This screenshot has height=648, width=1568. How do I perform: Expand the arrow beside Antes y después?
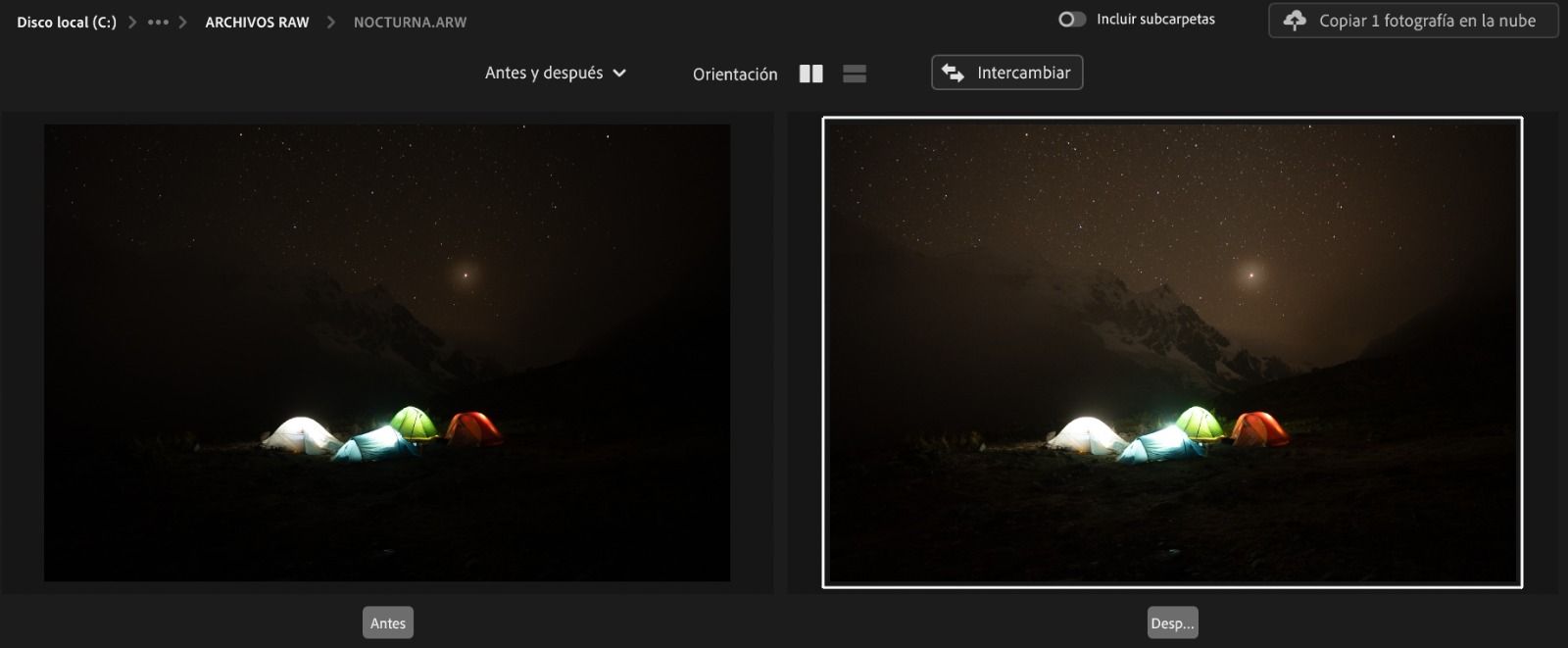[619, 74]
